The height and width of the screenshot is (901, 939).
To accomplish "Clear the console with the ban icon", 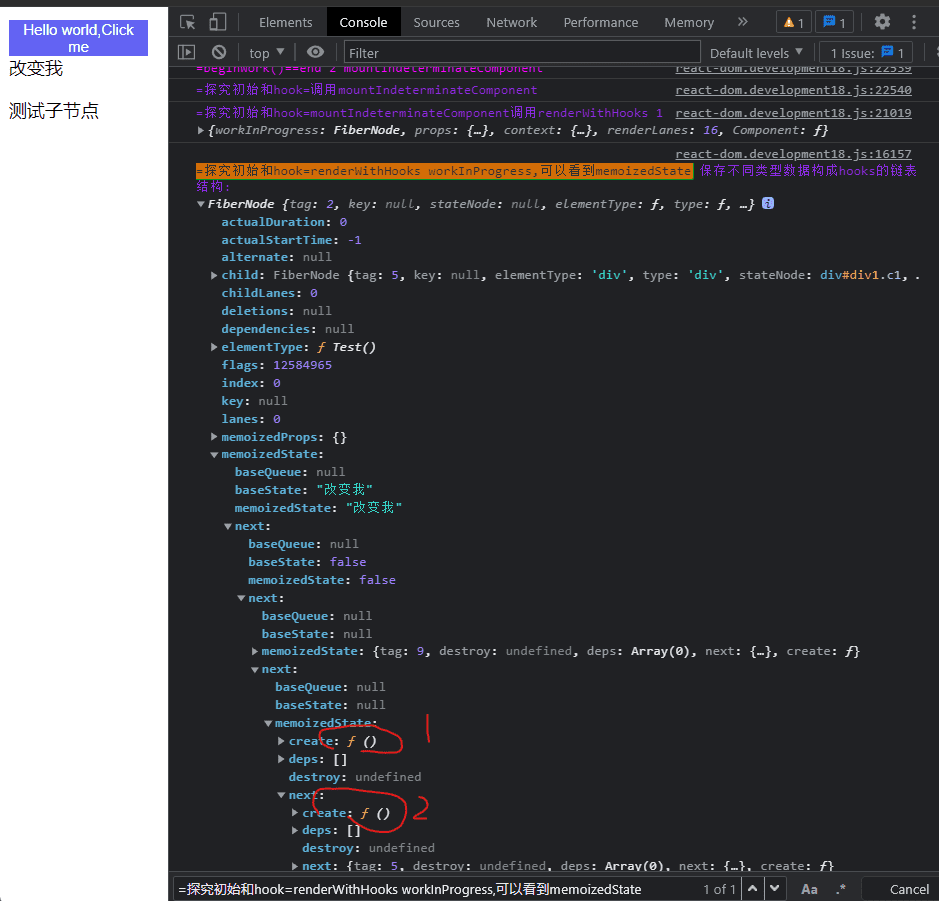I will [219, 52].
